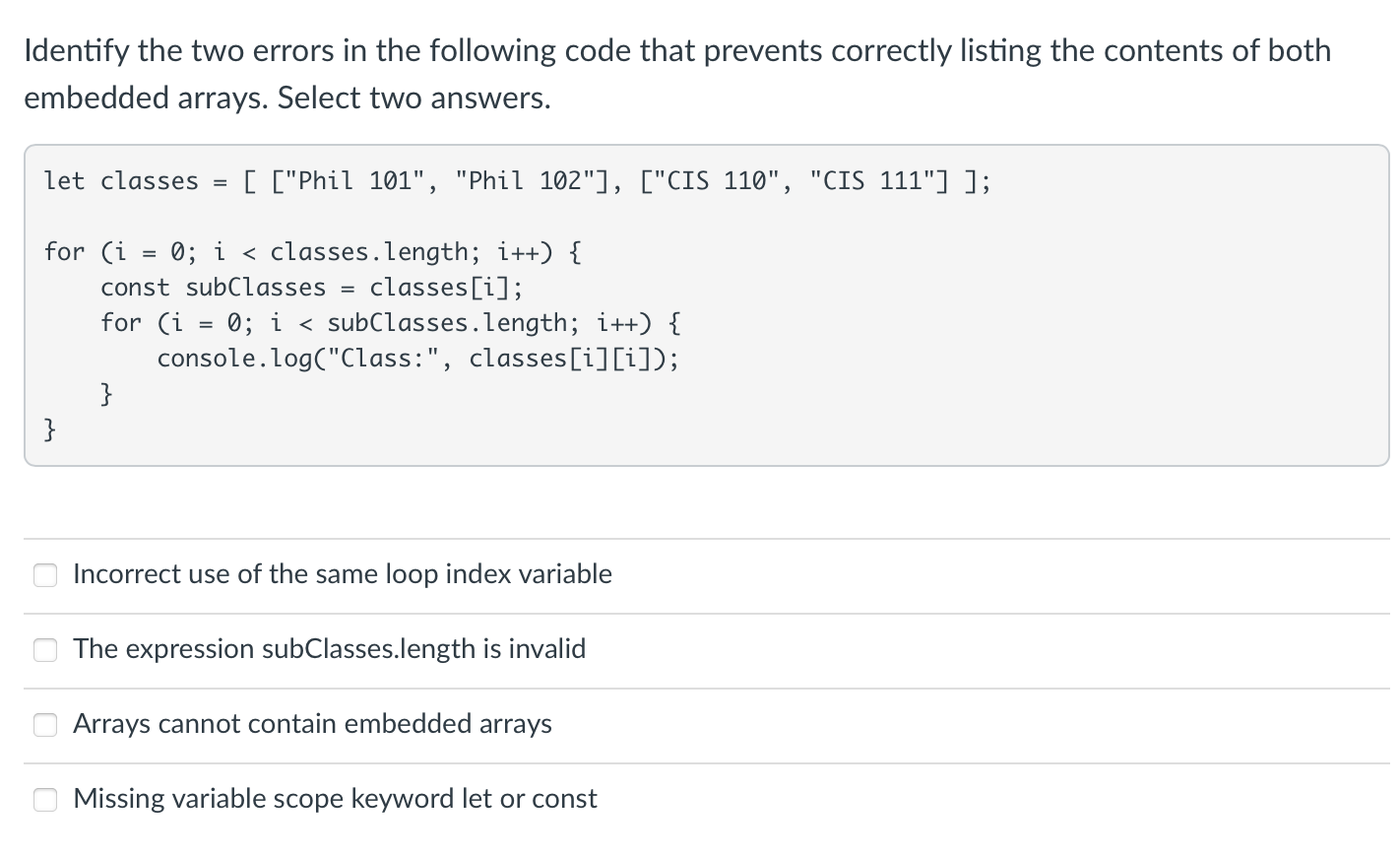Click the closing brace of the code
The height and width of the screenshot is (857, 1400).
(49, 428)
